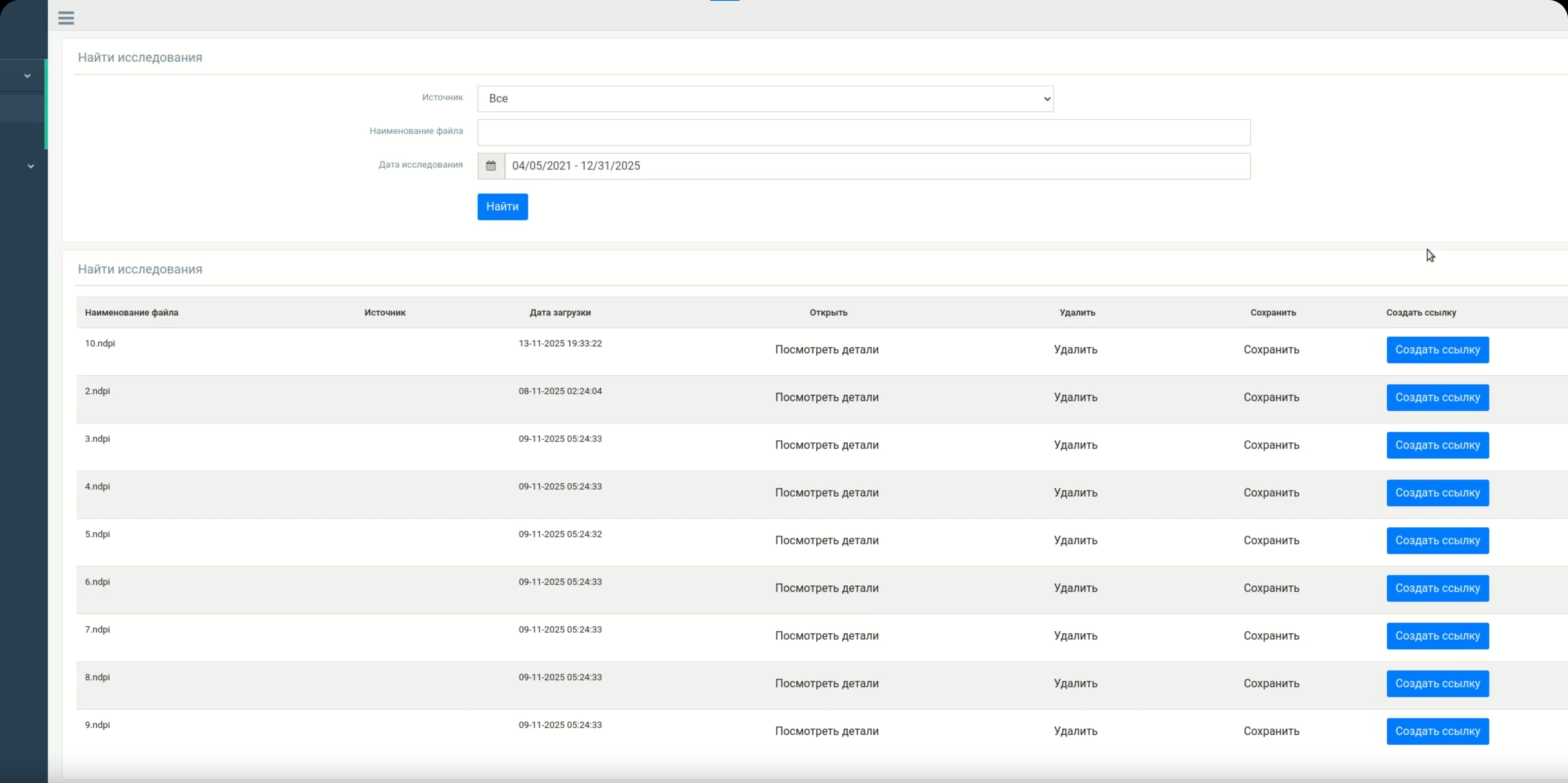Click upload date 13-11-2025 19:33:22

[560, 344]
